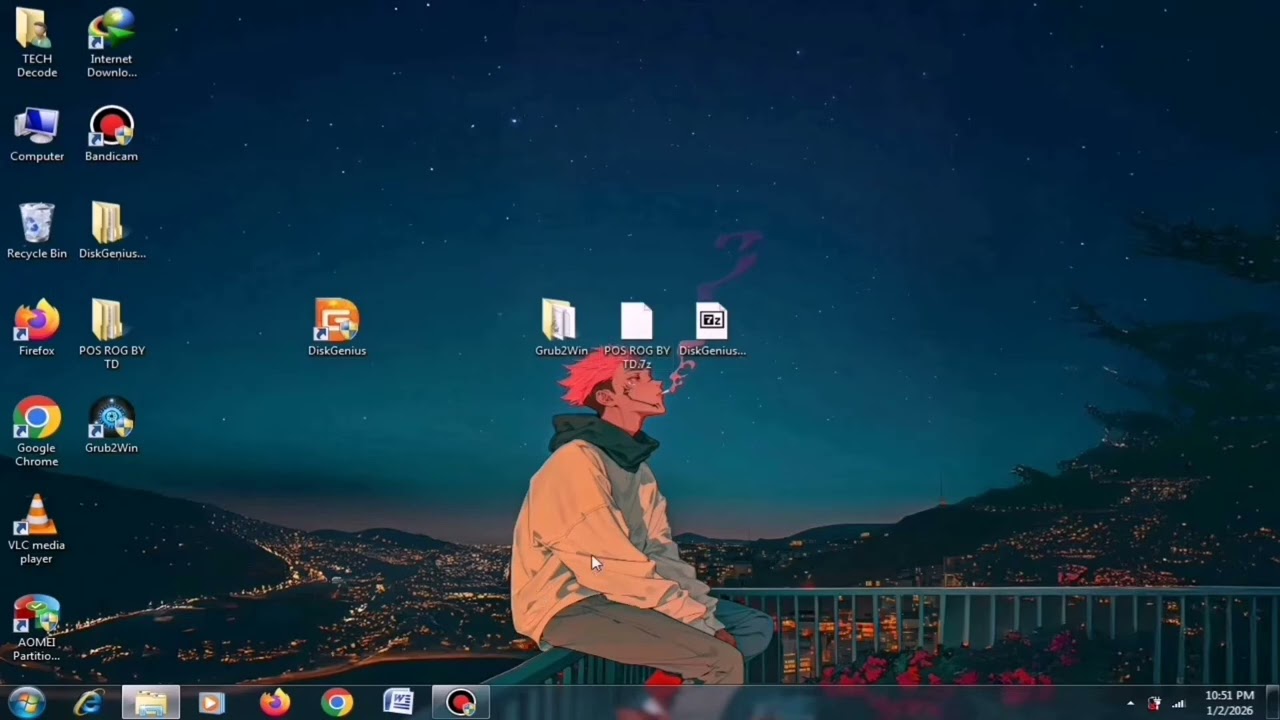This screenshot has height=720, width=1280.
Task: Launch Firefox from the taskbar
Action: [275, 703]
